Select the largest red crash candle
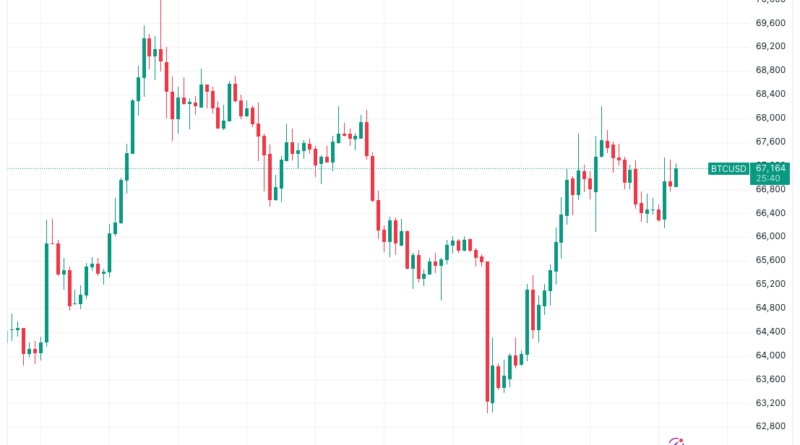Image resolution: width=800 pixels, height=445 pixels. tap(487, 330)
